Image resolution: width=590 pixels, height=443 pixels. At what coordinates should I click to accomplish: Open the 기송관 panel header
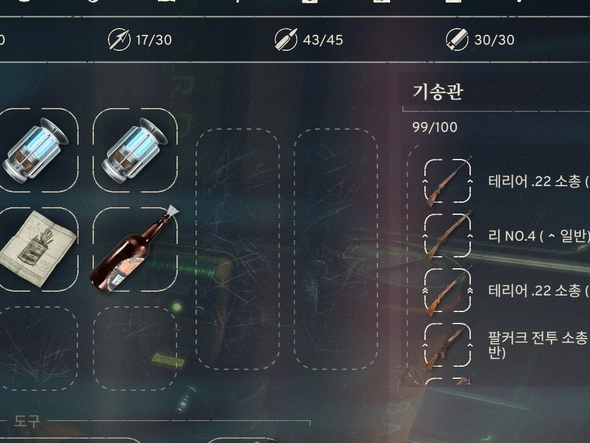click(x=437, y=92)
